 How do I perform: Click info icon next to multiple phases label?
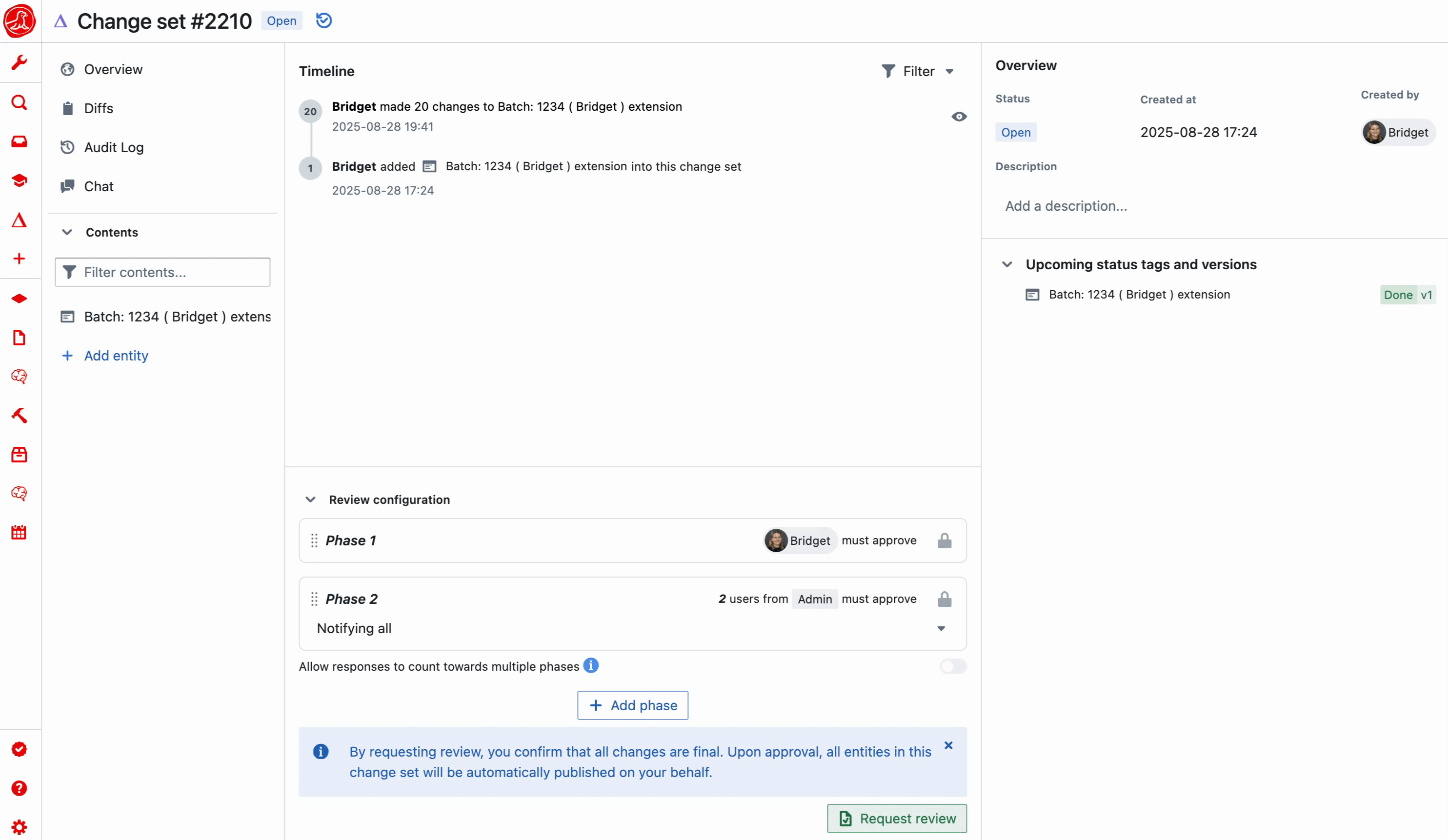tap(591, 665)
